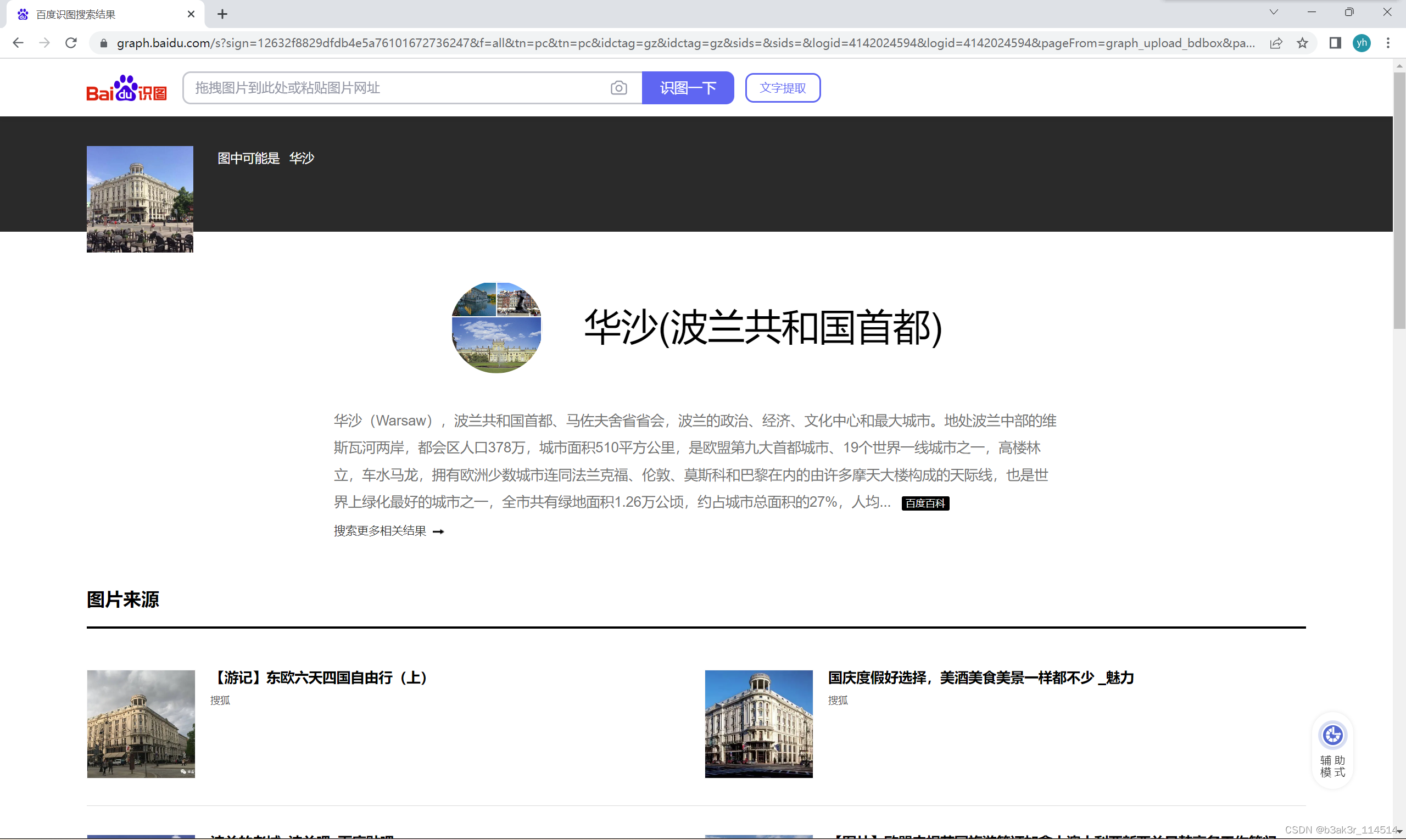Click the share page icon in address bar
This screenshot has height=840, width=1406.
point(1276,43)
